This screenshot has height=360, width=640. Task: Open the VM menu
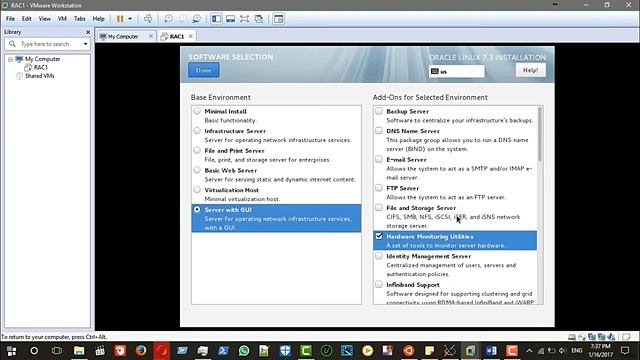[62, 19]
